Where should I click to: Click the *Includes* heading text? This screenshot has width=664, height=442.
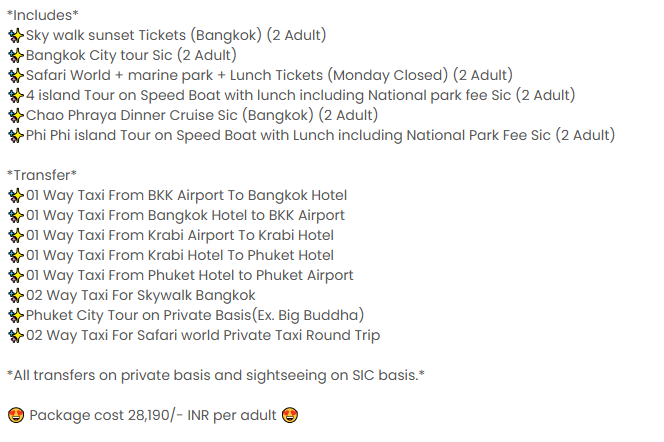pos(43,15)
